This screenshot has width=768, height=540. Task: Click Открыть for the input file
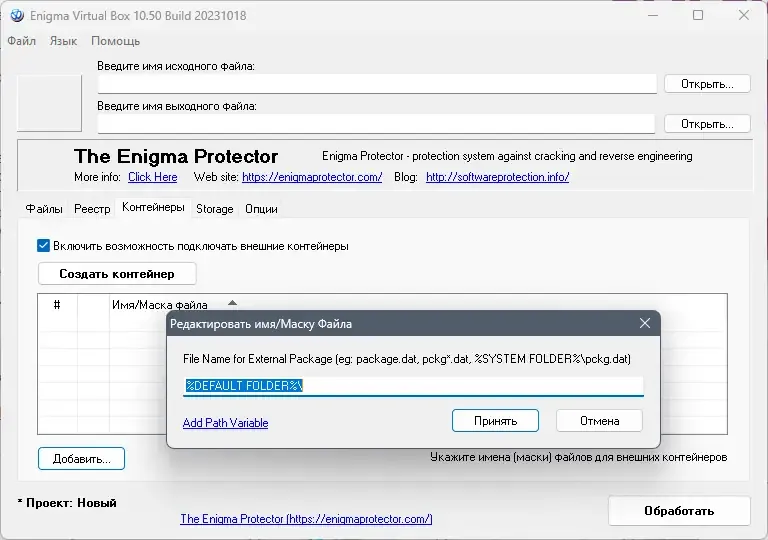(x=707, y=84)
